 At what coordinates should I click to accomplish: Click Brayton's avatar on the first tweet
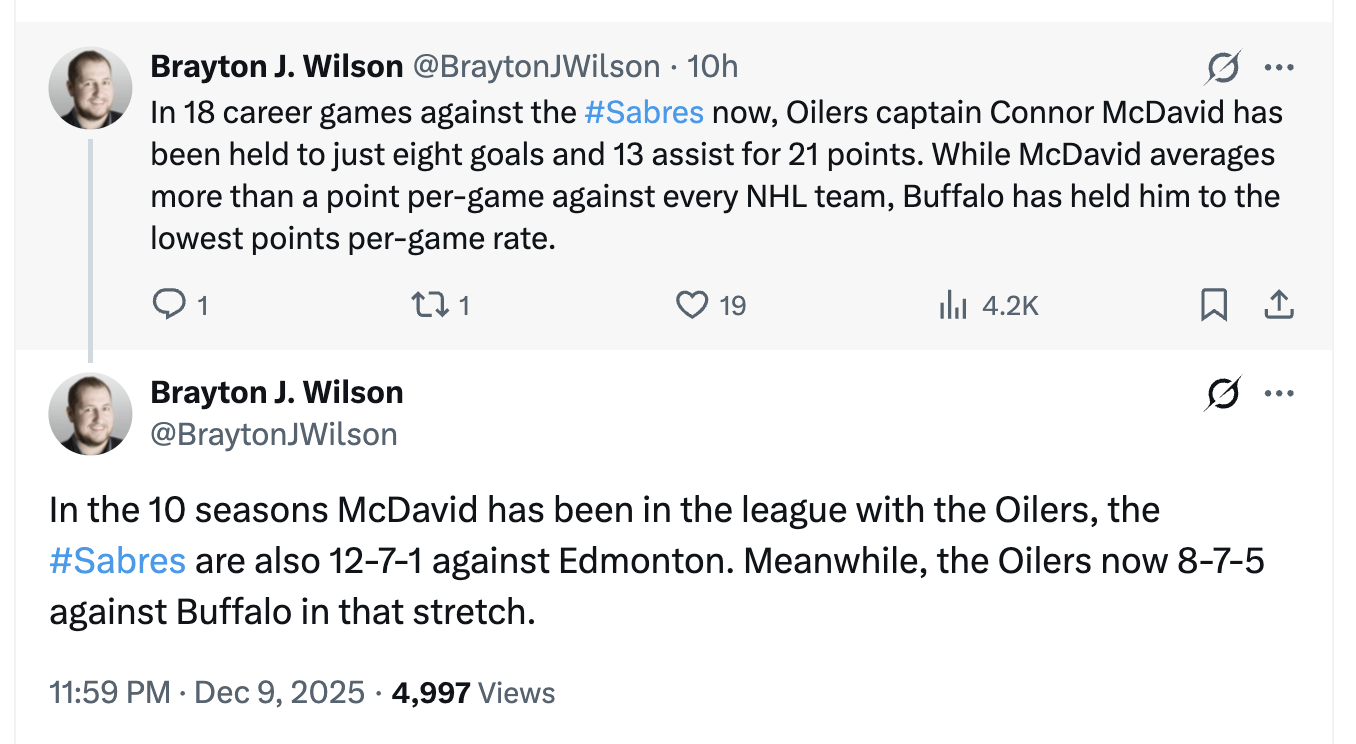(x=90, y=88)
